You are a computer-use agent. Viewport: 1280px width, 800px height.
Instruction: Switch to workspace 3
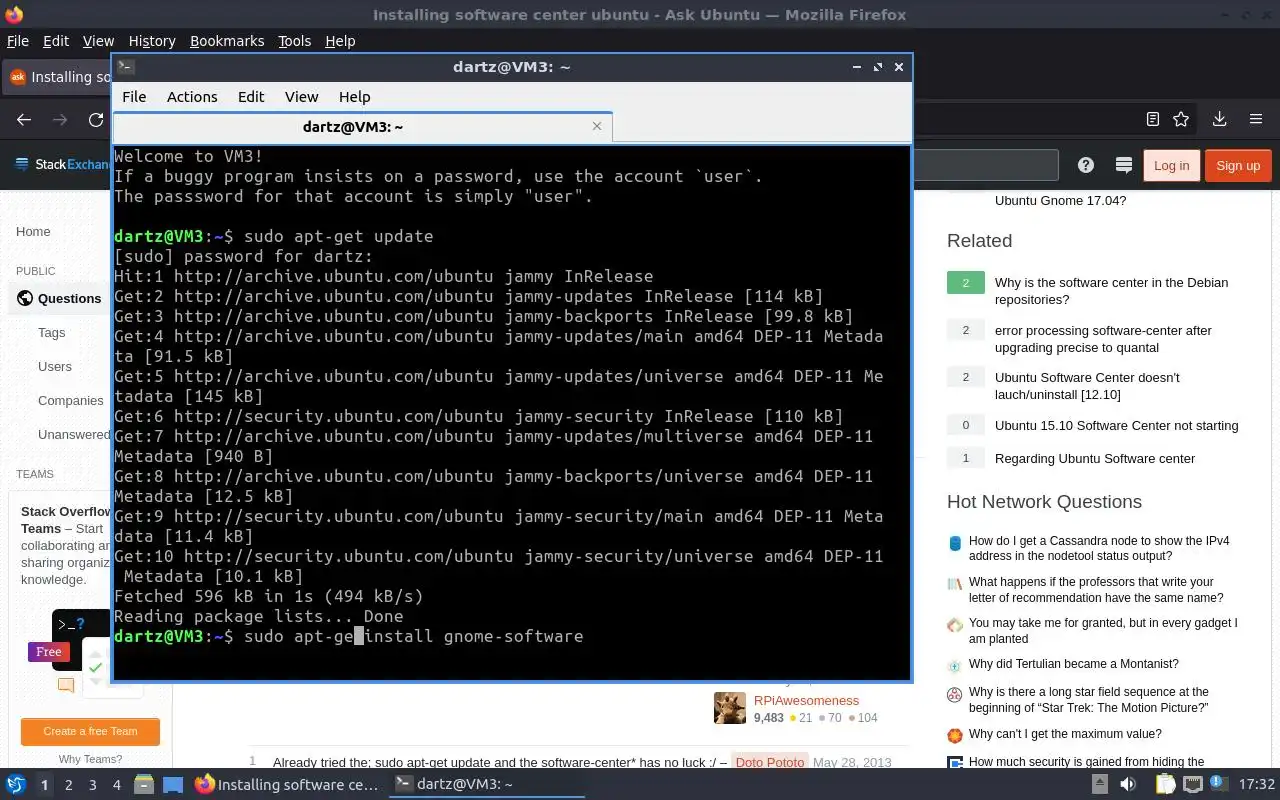[x=92, y=785]
